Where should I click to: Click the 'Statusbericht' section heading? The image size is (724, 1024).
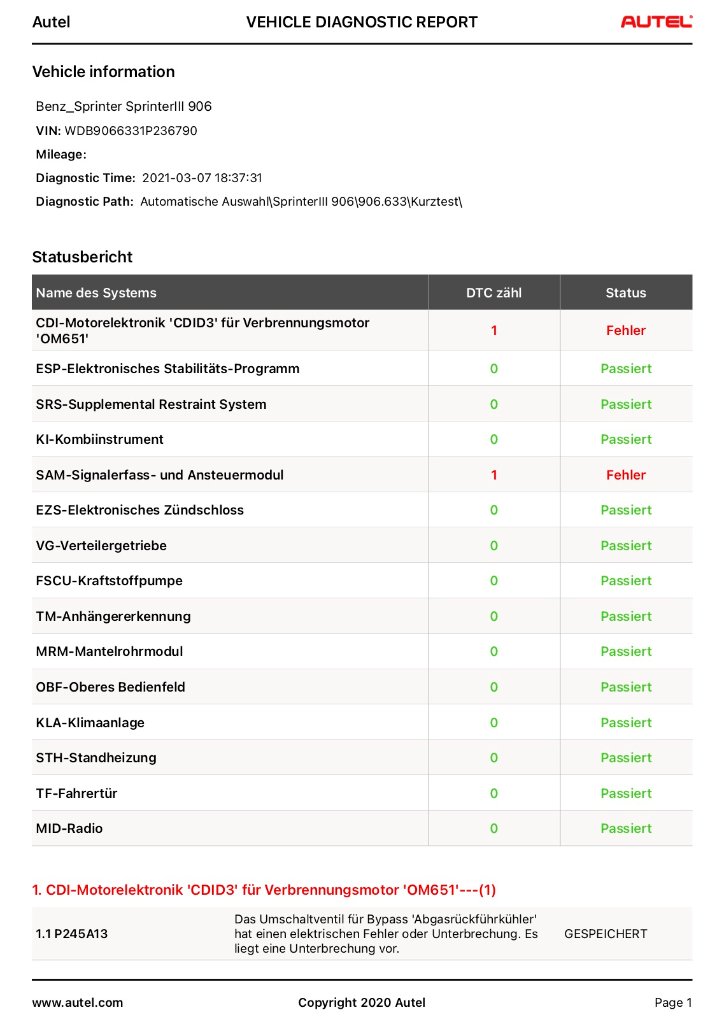pos(82,257)
